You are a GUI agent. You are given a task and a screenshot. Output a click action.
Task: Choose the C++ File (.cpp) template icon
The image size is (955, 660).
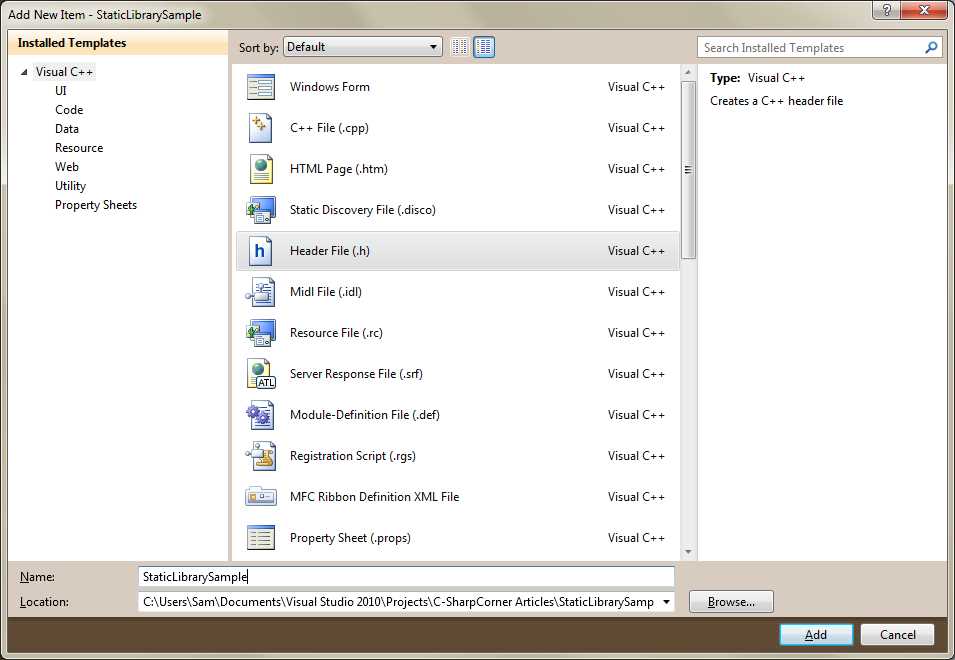point(260,128)
